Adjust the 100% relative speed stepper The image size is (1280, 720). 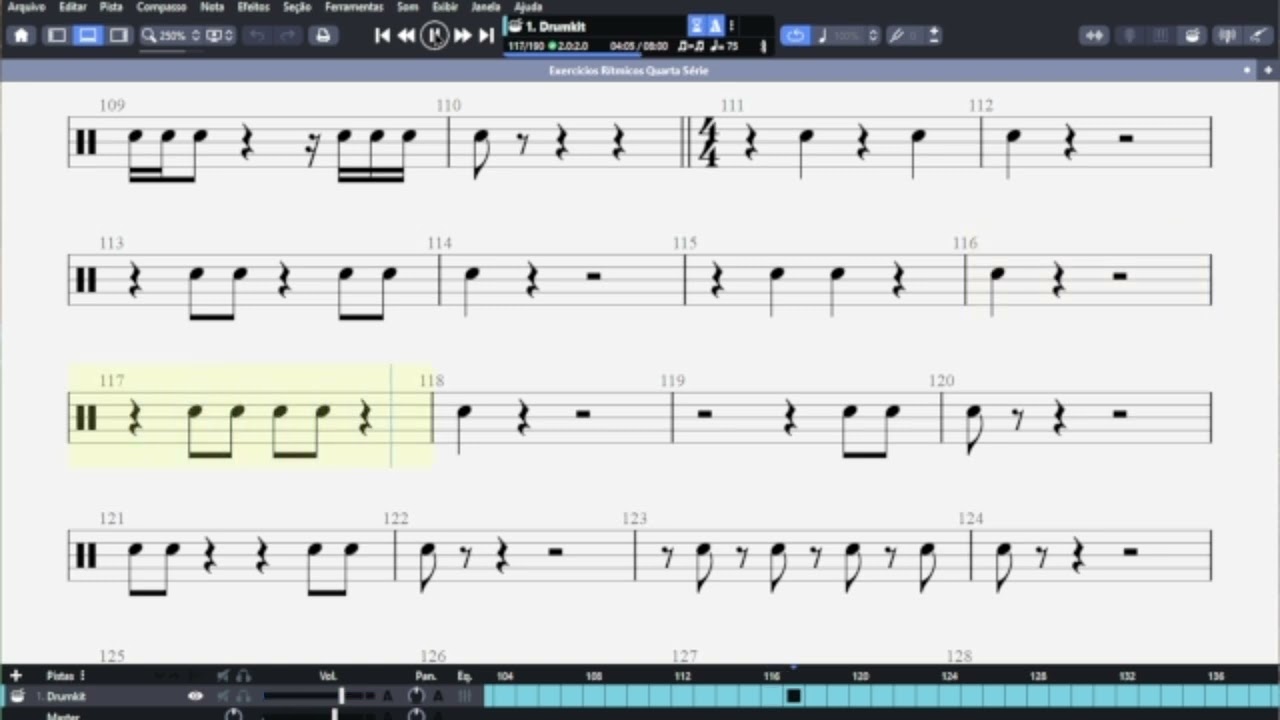point(873,36)
